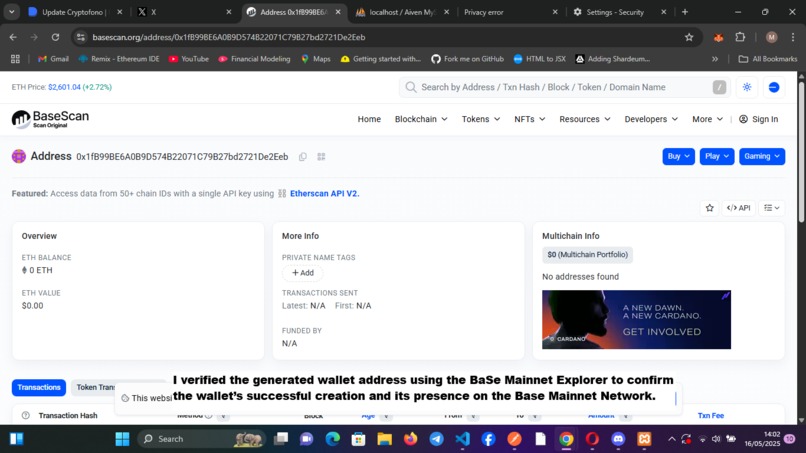Expand the Resources menu
Viewport: 806px width, 453px height.
[x=584, y=119]
